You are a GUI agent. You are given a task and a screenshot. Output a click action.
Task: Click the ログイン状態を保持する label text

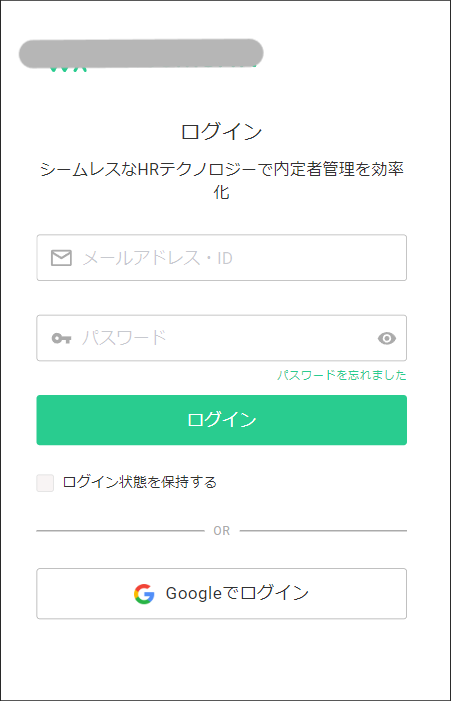tap(140, 482)
